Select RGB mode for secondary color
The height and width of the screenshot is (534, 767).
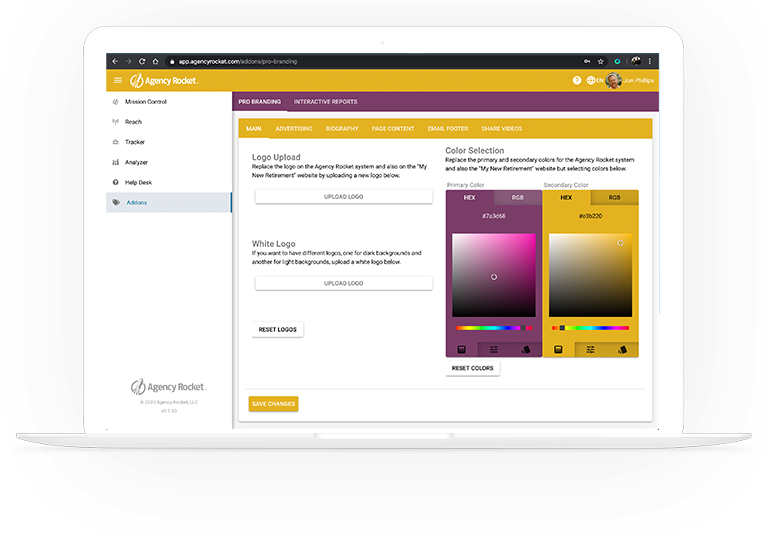click(614, 198)
